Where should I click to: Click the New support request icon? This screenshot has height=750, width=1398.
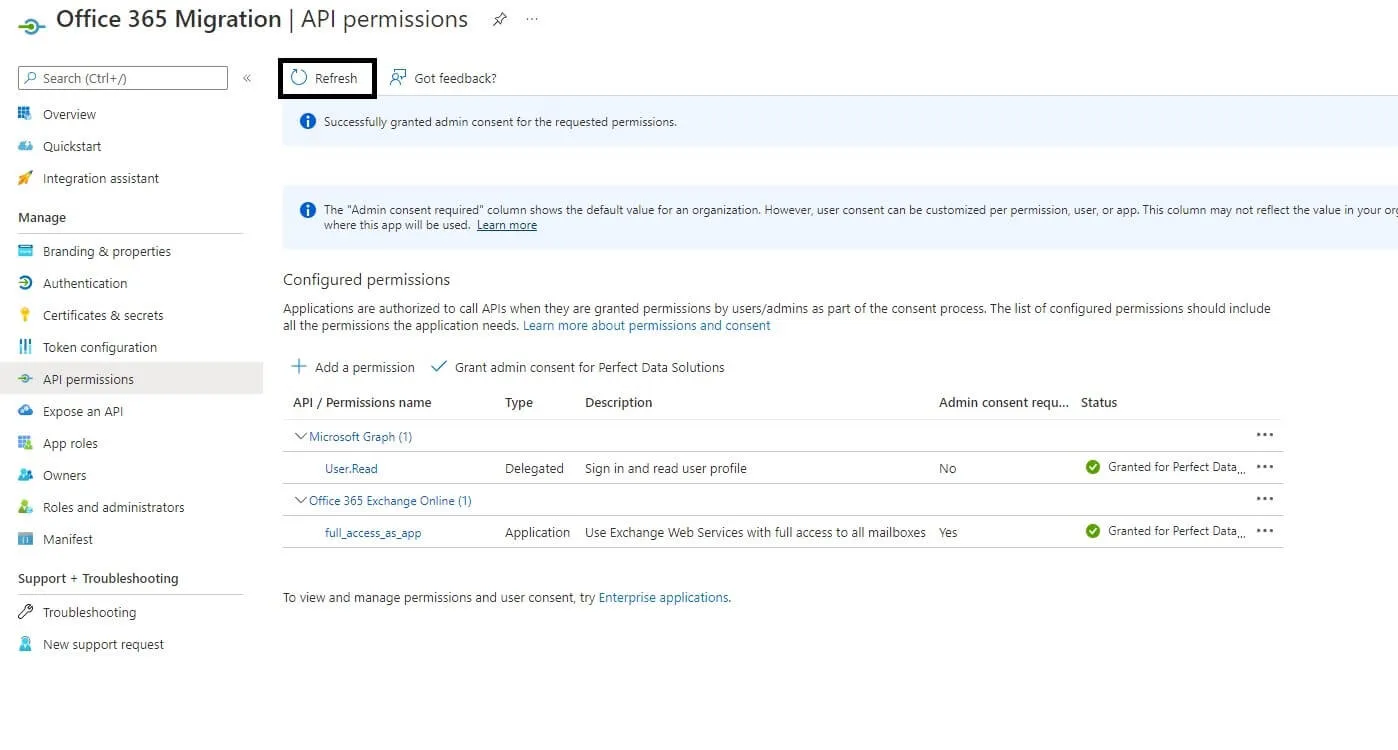point(26,644)
